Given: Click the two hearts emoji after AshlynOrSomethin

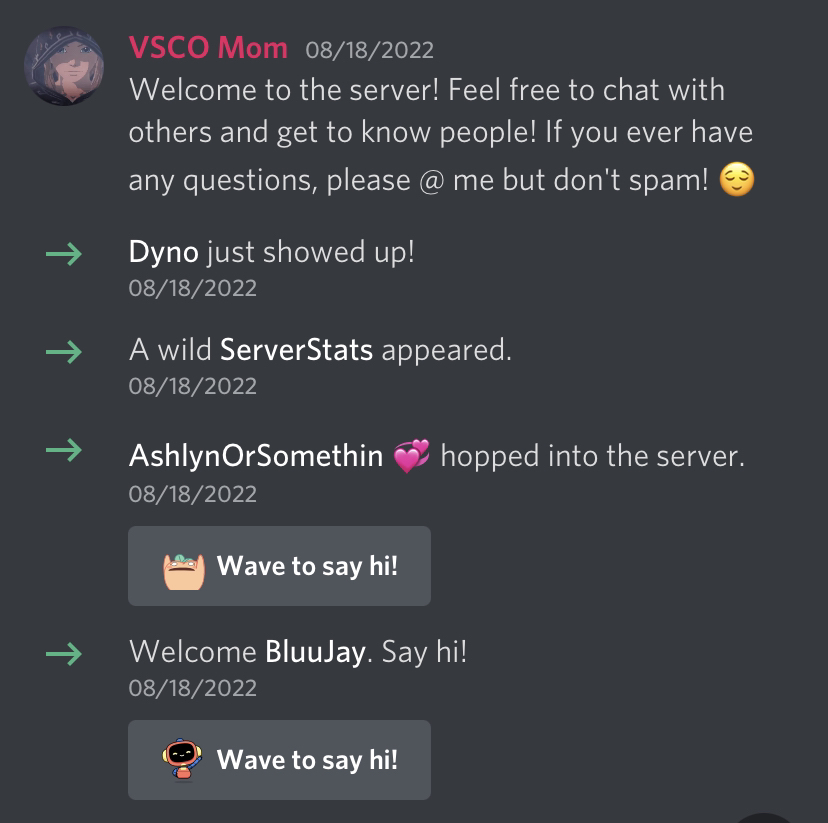Looking at the screenshot, I should pos(412,456).
